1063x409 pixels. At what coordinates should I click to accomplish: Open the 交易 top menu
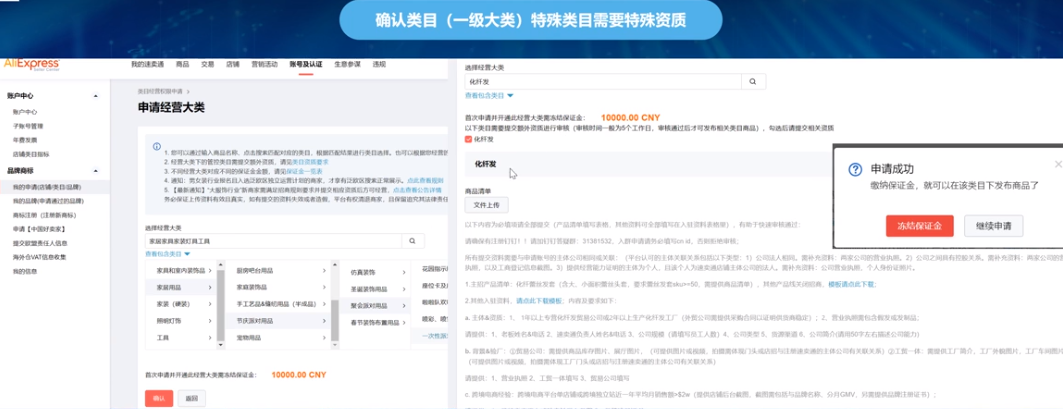tap(207, 64)
